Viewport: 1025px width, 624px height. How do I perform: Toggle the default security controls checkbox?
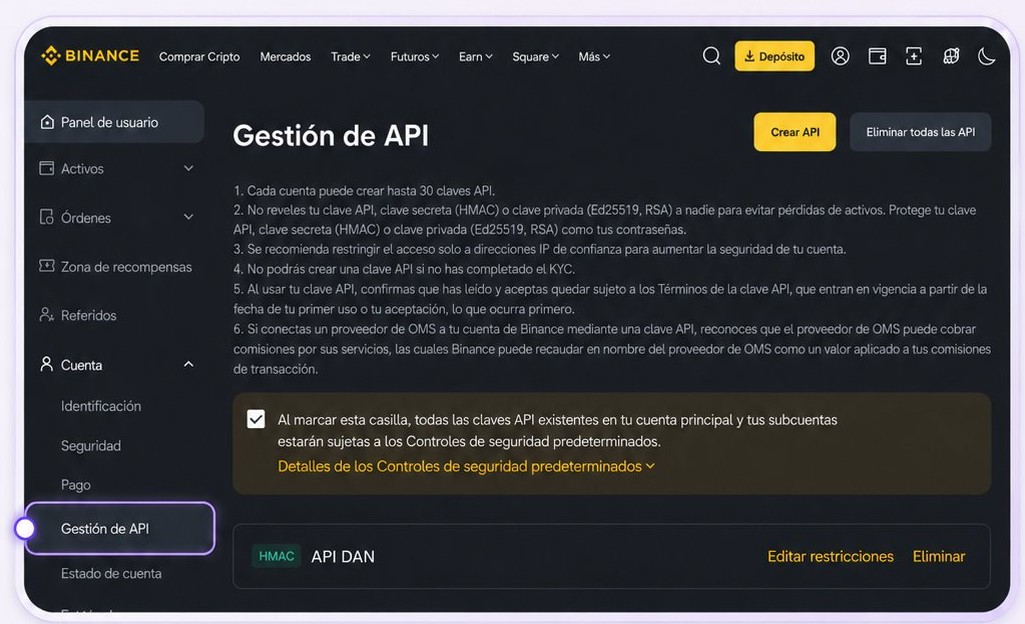[x=256, y=419]
